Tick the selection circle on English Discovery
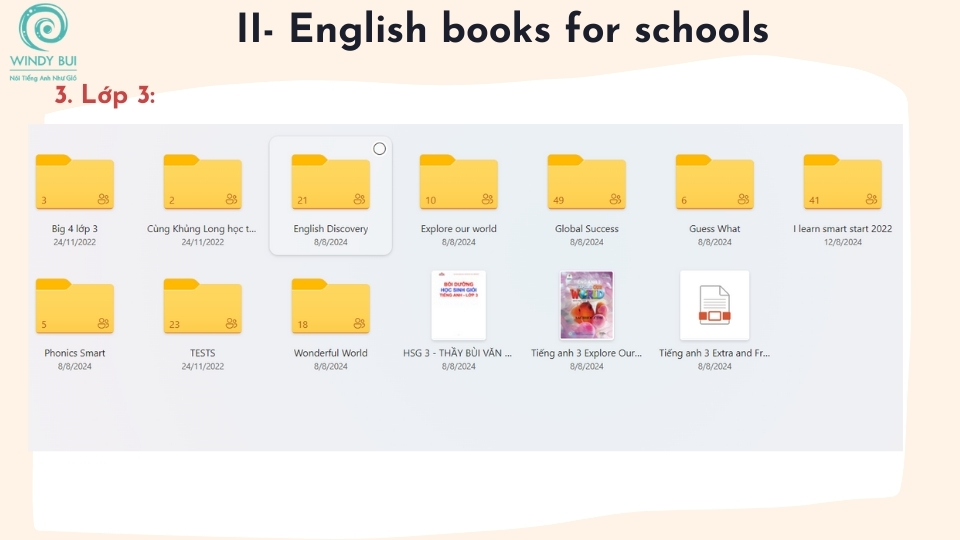 [379, 149]
